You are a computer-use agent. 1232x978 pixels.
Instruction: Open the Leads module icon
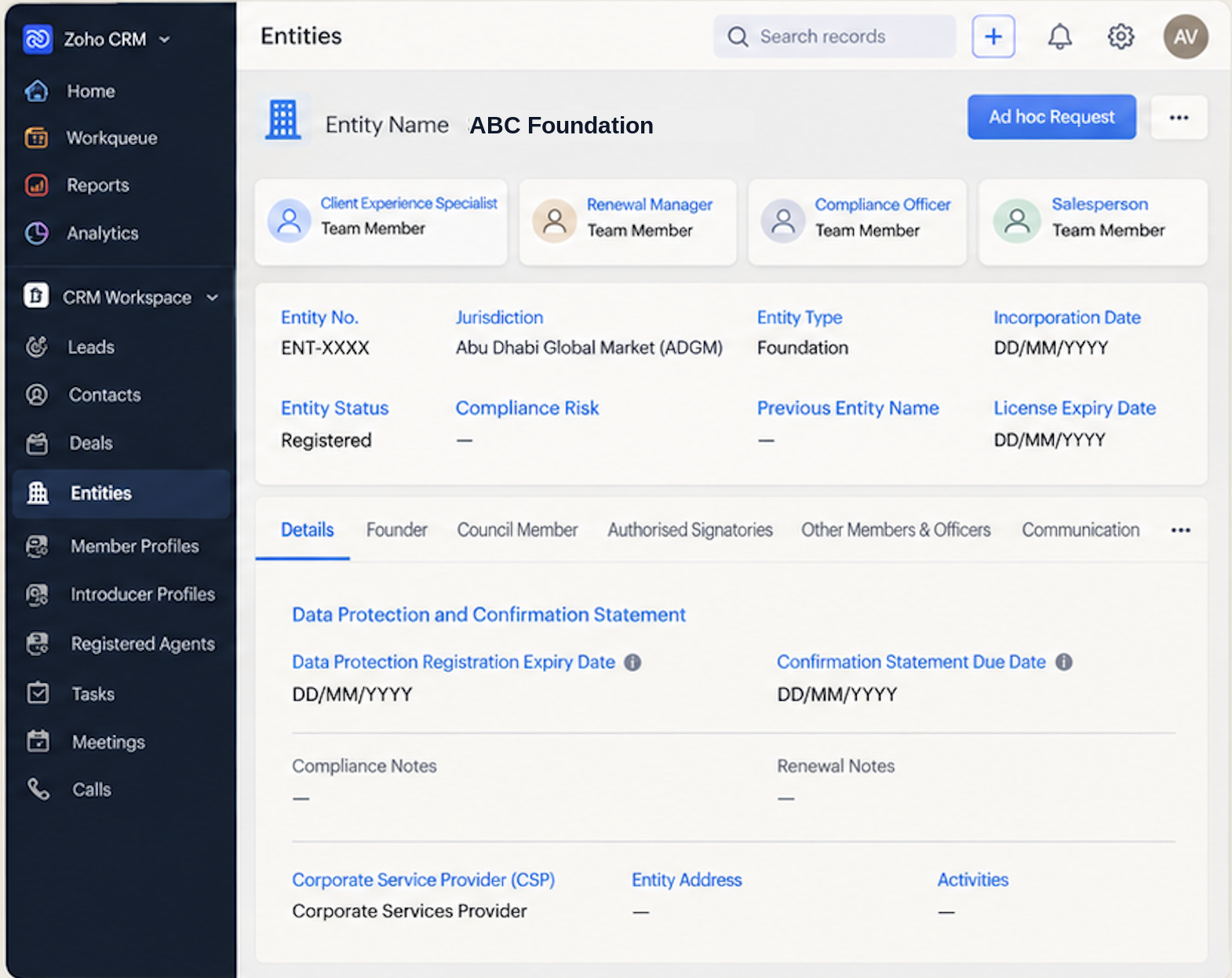point(37,346)
